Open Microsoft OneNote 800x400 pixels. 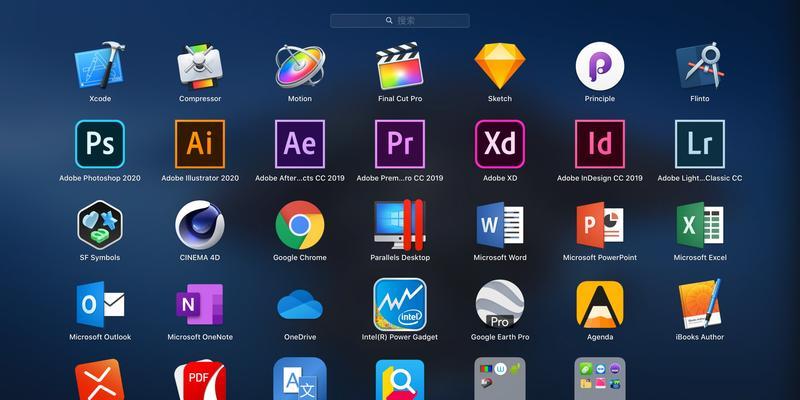tap(200, 304)
